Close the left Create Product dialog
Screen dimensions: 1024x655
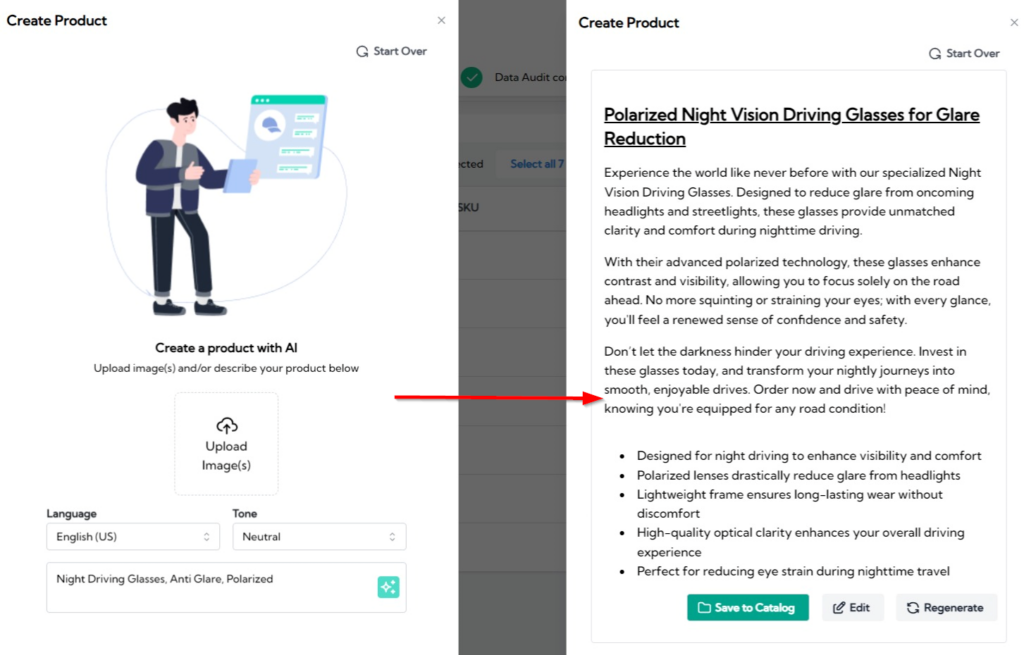pyautogui.click(x=441, y=19)
